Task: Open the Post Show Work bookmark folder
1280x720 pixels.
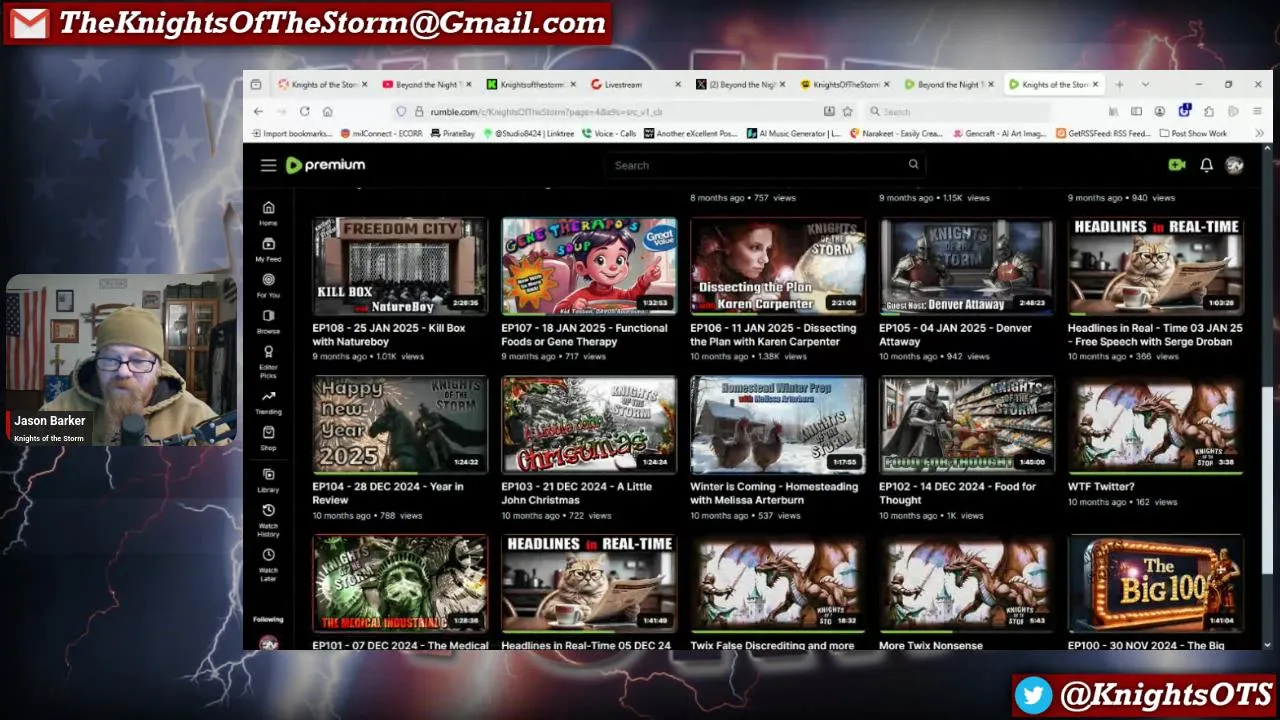Action: click(x=1193, y=133)
